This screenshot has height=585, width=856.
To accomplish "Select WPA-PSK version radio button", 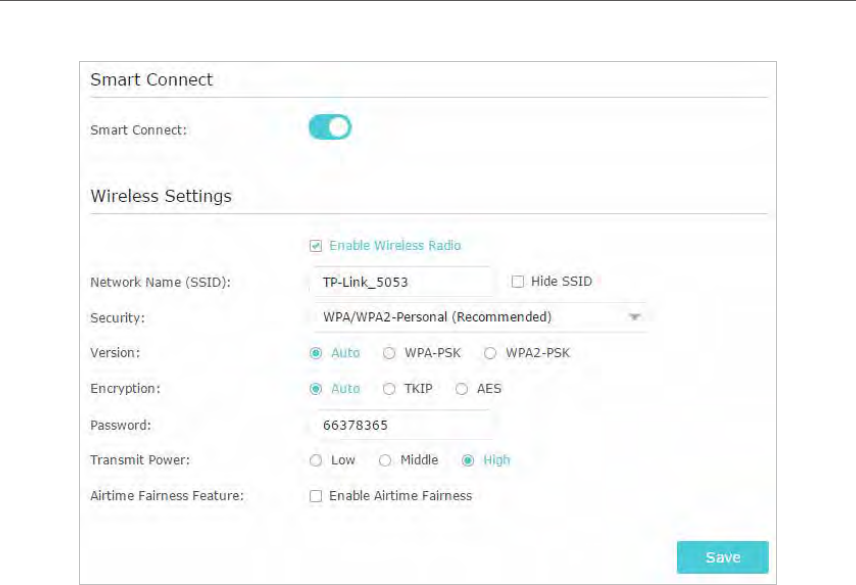I will tap(389, 353).
